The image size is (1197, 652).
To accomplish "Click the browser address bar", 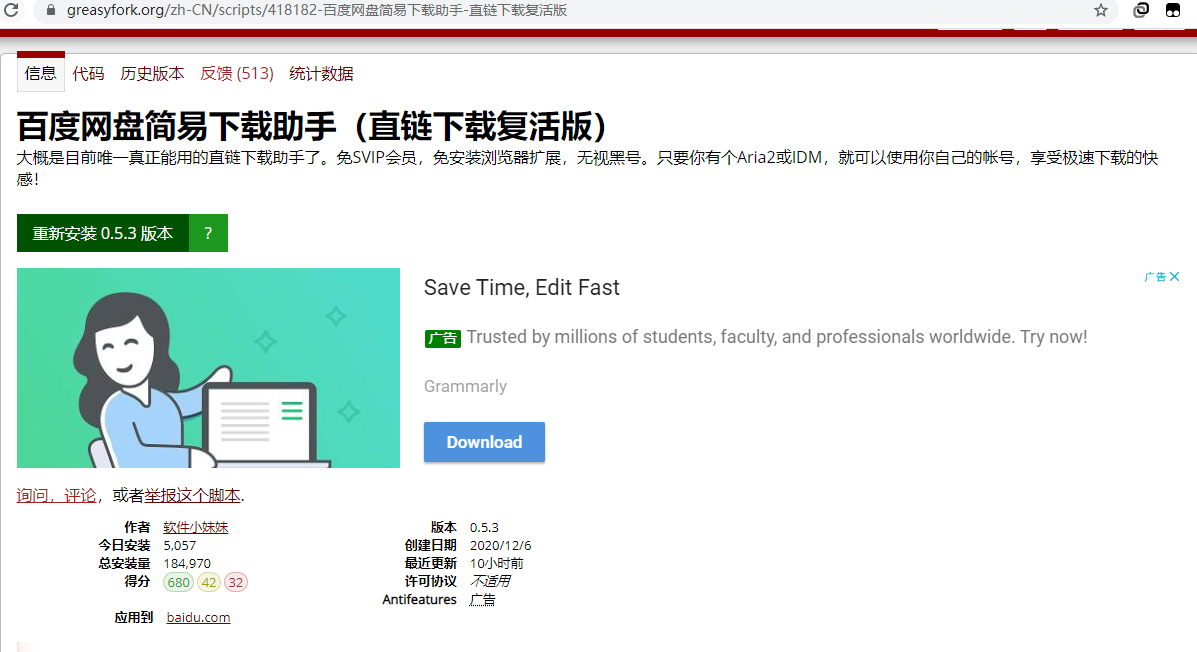I will point(400,11).
